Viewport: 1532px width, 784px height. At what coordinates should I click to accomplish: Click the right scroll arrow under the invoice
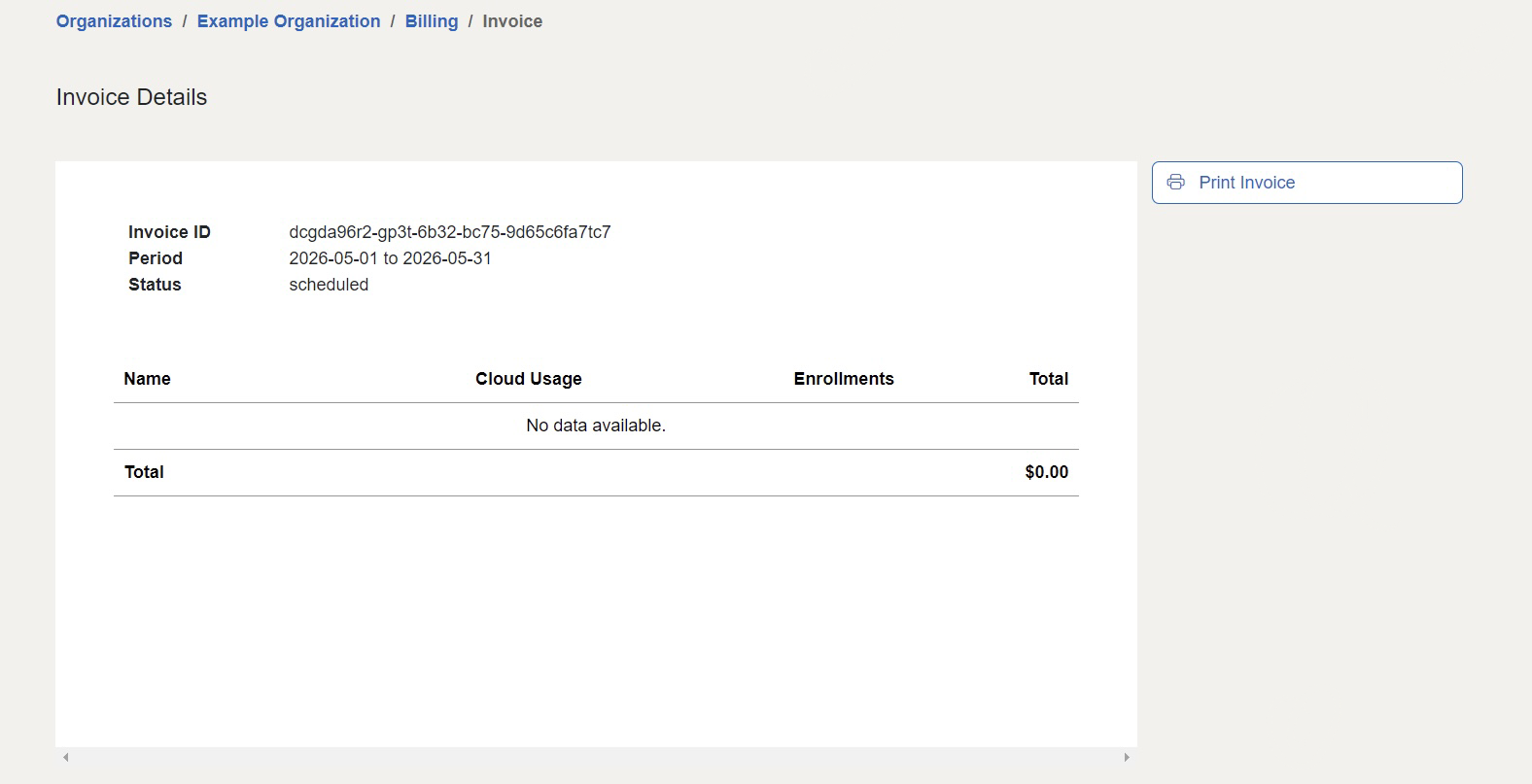coord(1127,757)
